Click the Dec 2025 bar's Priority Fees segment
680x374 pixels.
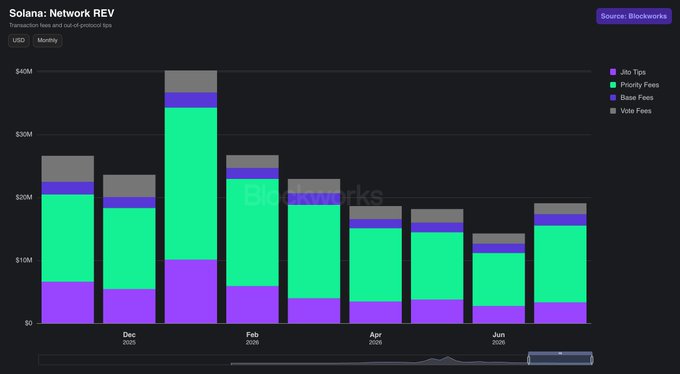pos(129,249)
